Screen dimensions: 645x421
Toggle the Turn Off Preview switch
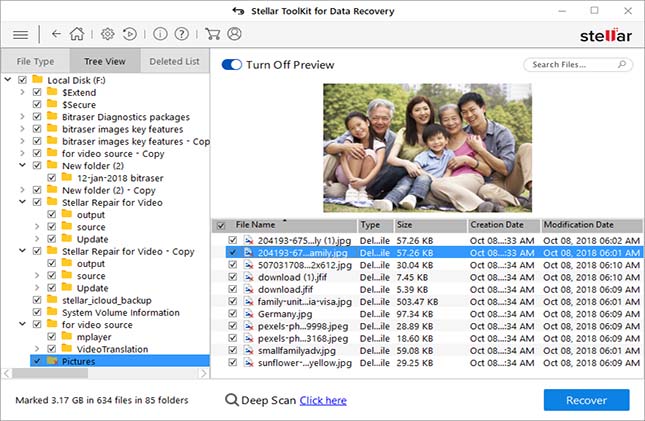tap(232, 65)
